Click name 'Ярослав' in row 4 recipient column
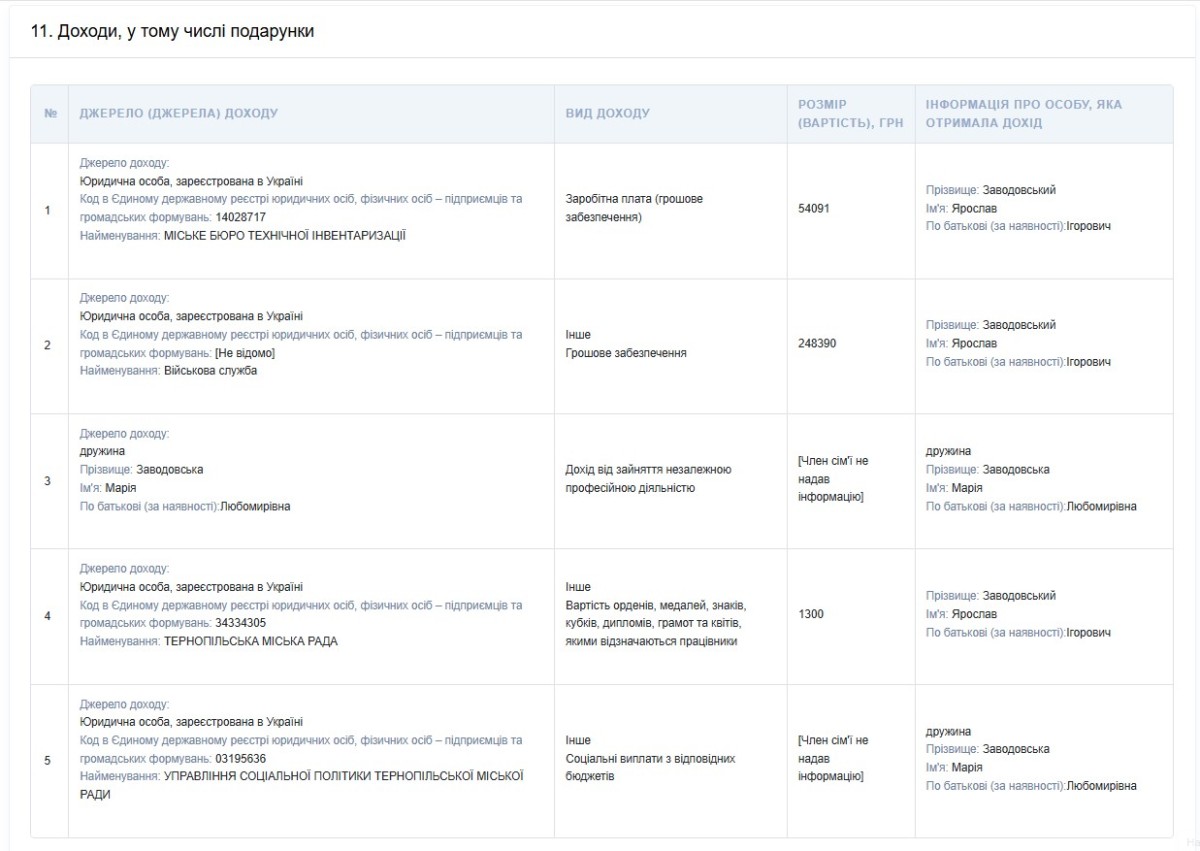Image resolution: width=1200 pixels, height=851 pixels. (975, 614)
